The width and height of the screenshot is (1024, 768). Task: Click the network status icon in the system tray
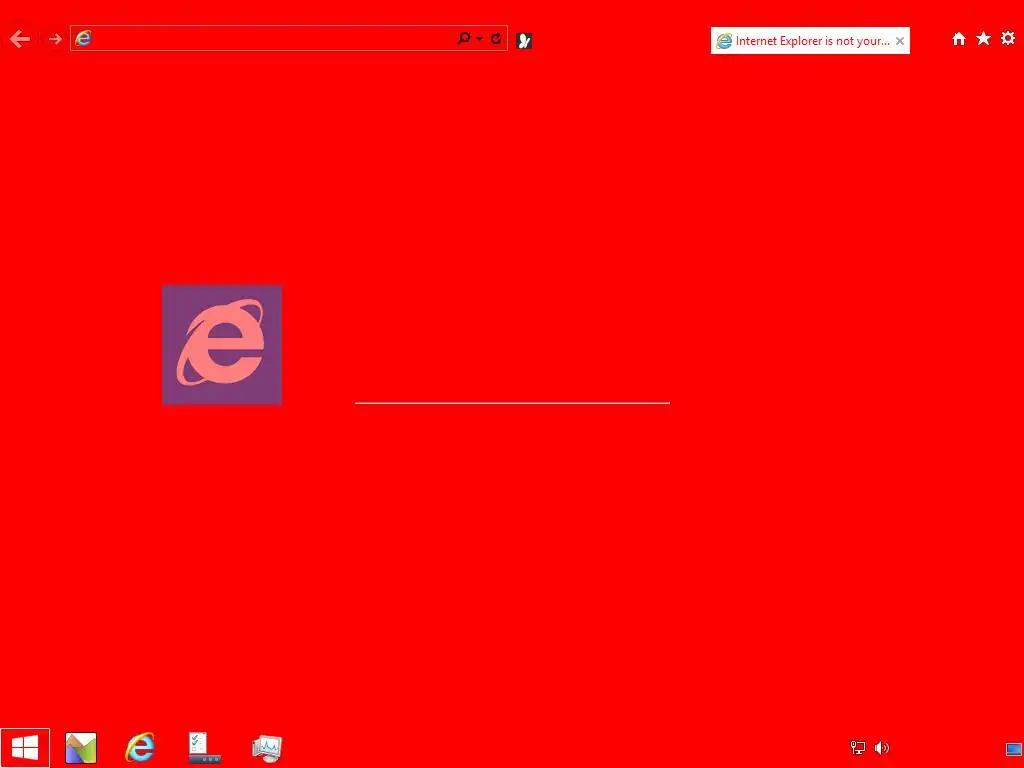tap(857, 748)
